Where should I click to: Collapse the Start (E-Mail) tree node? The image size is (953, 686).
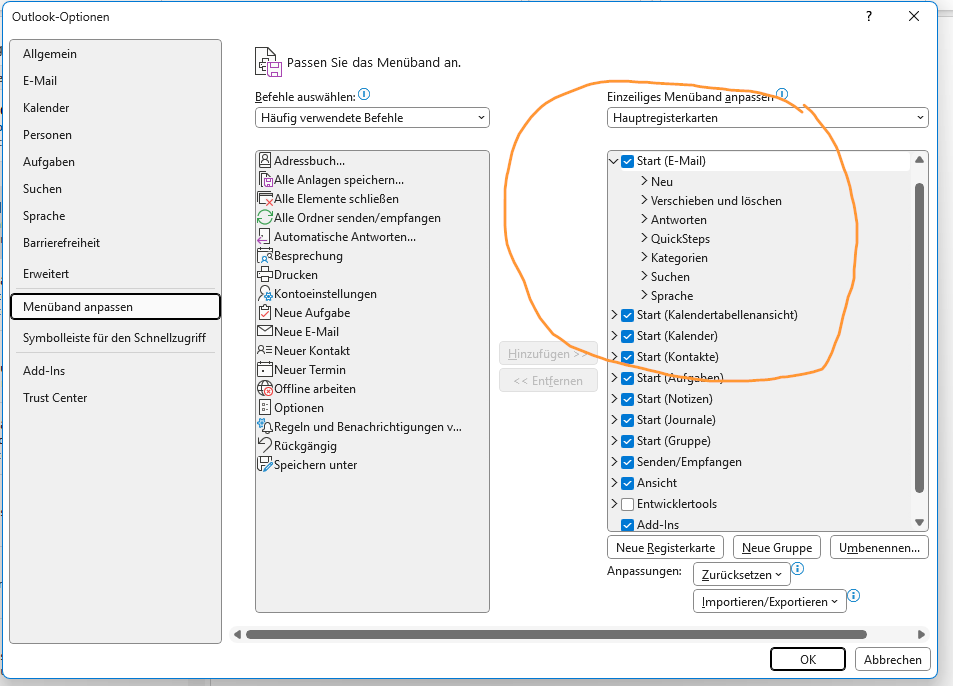tap(614, 161)
